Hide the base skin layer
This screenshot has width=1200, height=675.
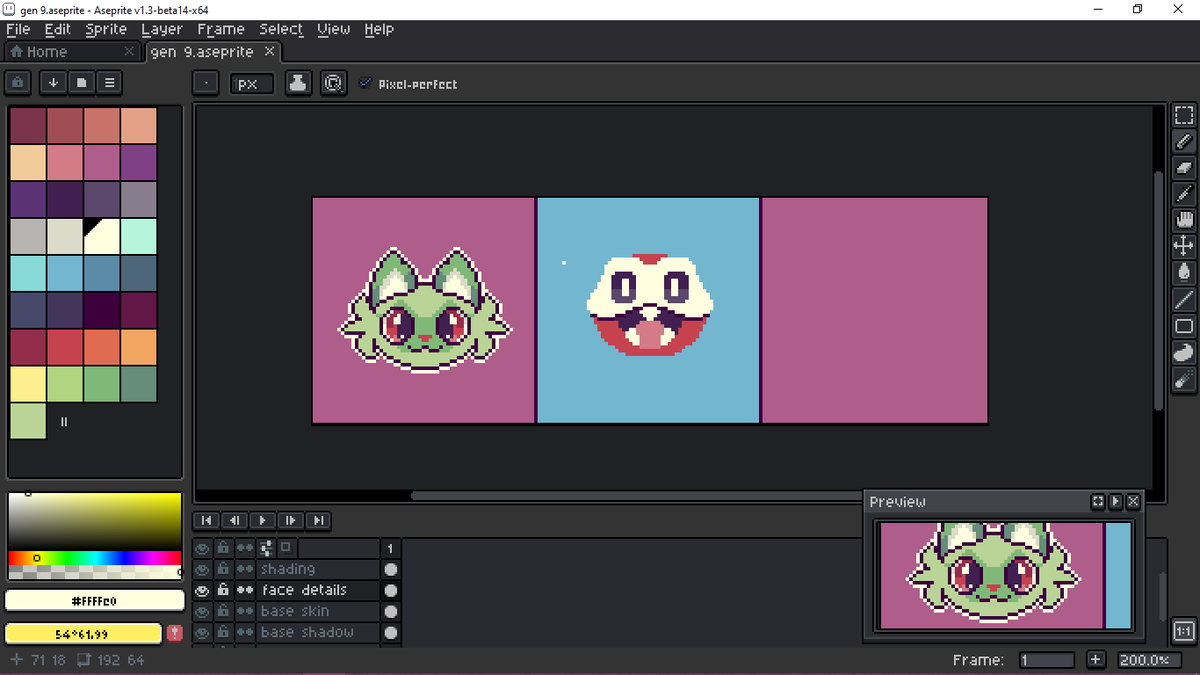tap(203, 611)
